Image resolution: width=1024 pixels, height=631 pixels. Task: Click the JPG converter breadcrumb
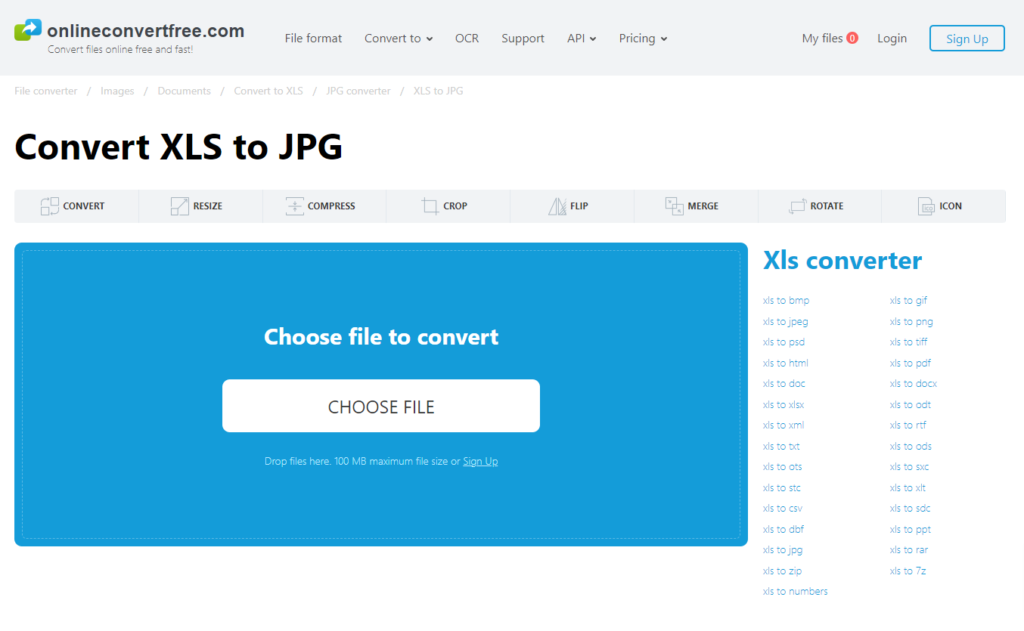tap(357, 90)
